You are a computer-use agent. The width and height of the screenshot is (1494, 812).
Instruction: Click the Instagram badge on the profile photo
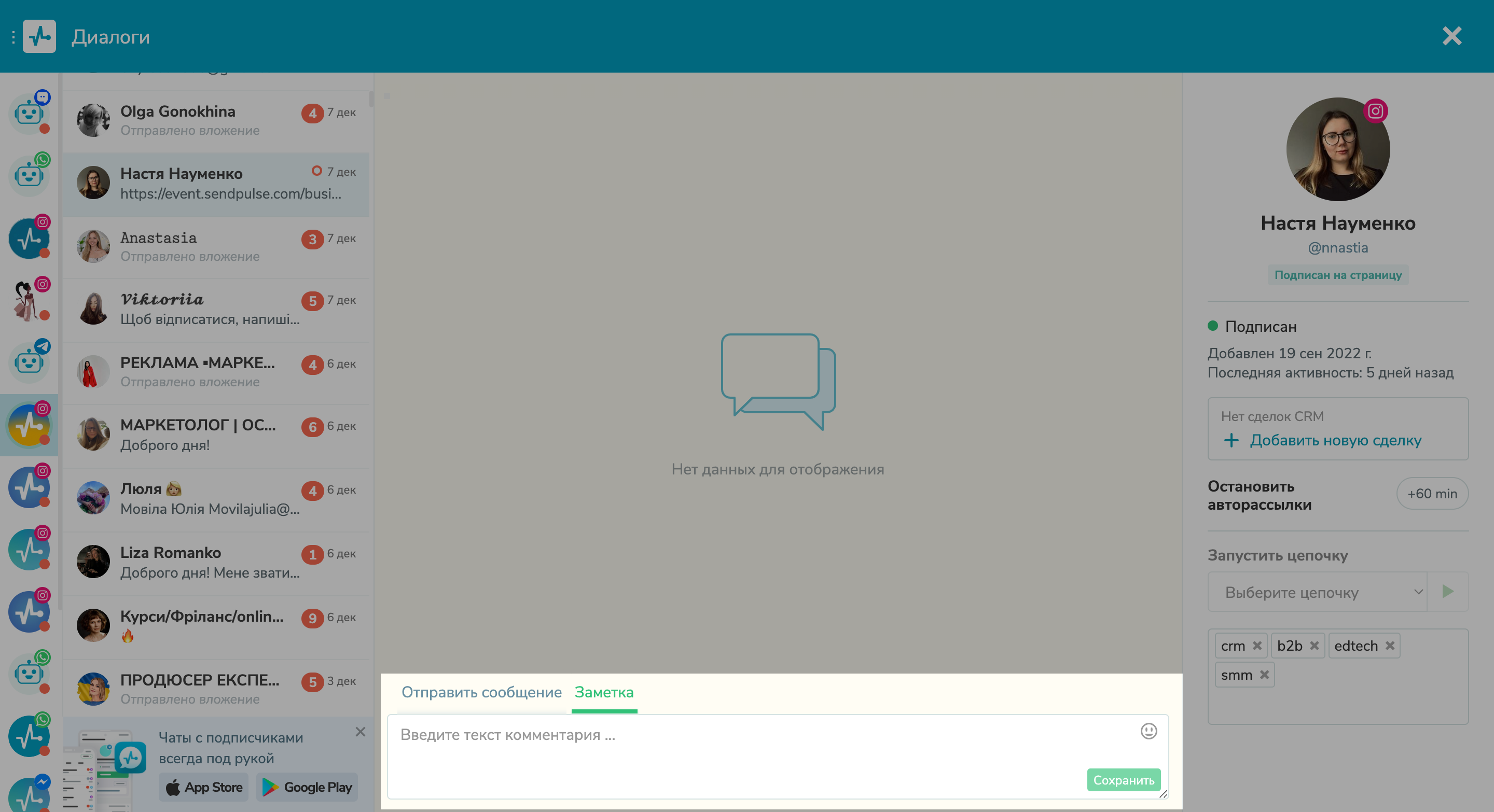[x=1375, y=110]
